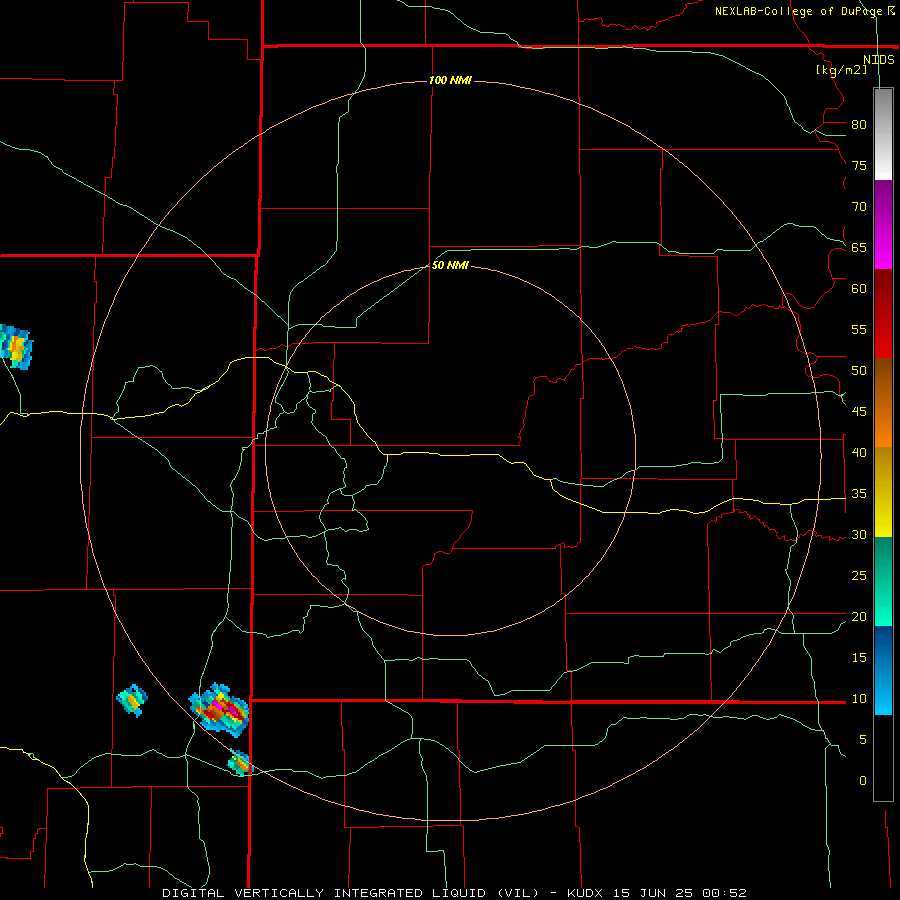Screen dimensions: 900x900
Task: Click the dark blue segment of the color bar
Action: point(883,671)
